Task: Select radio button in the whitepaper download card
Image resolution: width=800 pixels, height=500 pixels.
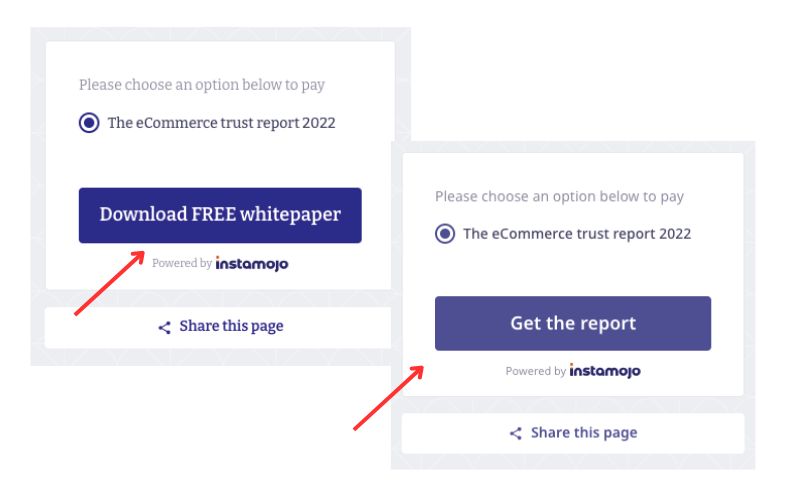Action: tap(89, 123)
